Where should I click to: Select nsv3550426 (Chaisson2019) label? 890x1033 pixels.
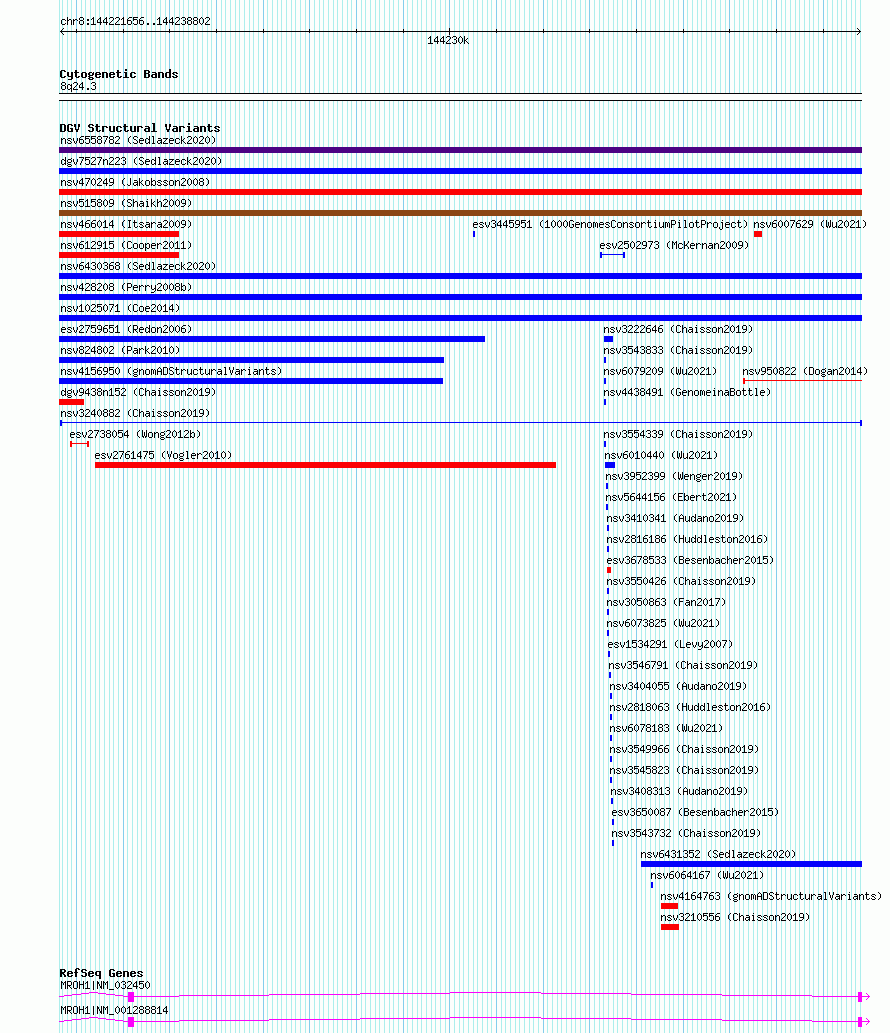point(681,582)
